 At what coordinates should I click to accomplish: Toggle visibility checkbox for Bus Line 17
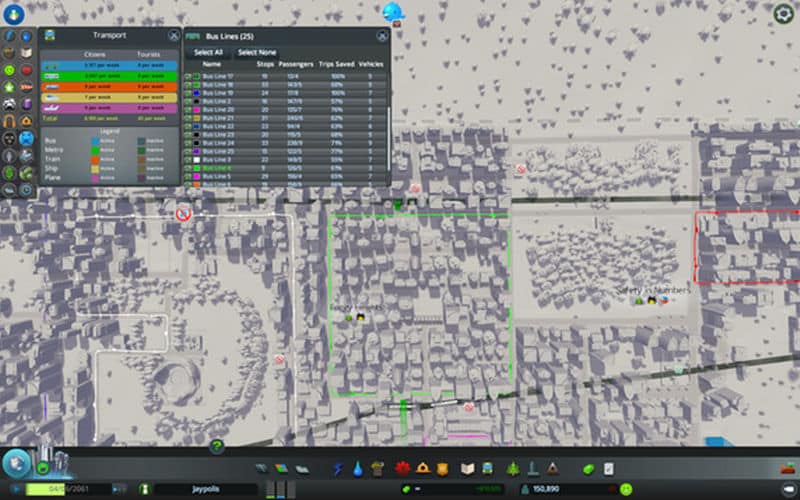[188, 76]
